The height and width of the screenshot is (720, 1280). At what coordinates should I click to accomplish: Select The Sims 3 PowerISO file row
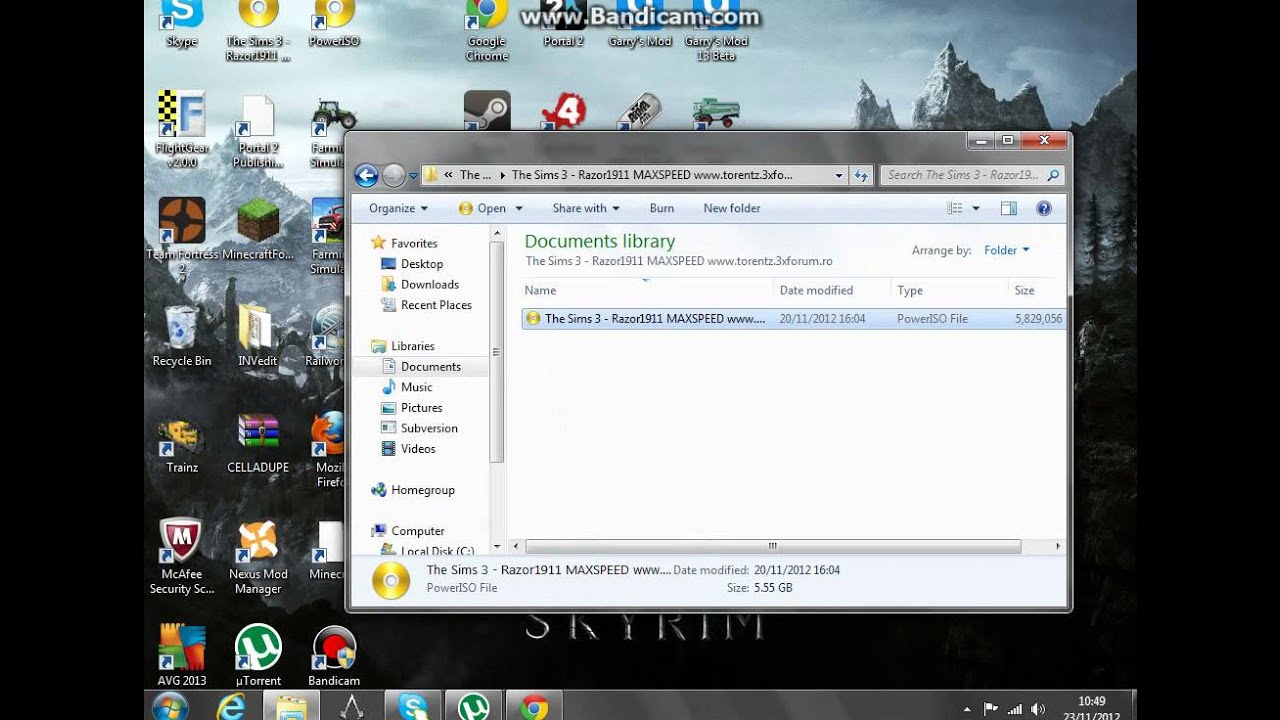[792, 319]
